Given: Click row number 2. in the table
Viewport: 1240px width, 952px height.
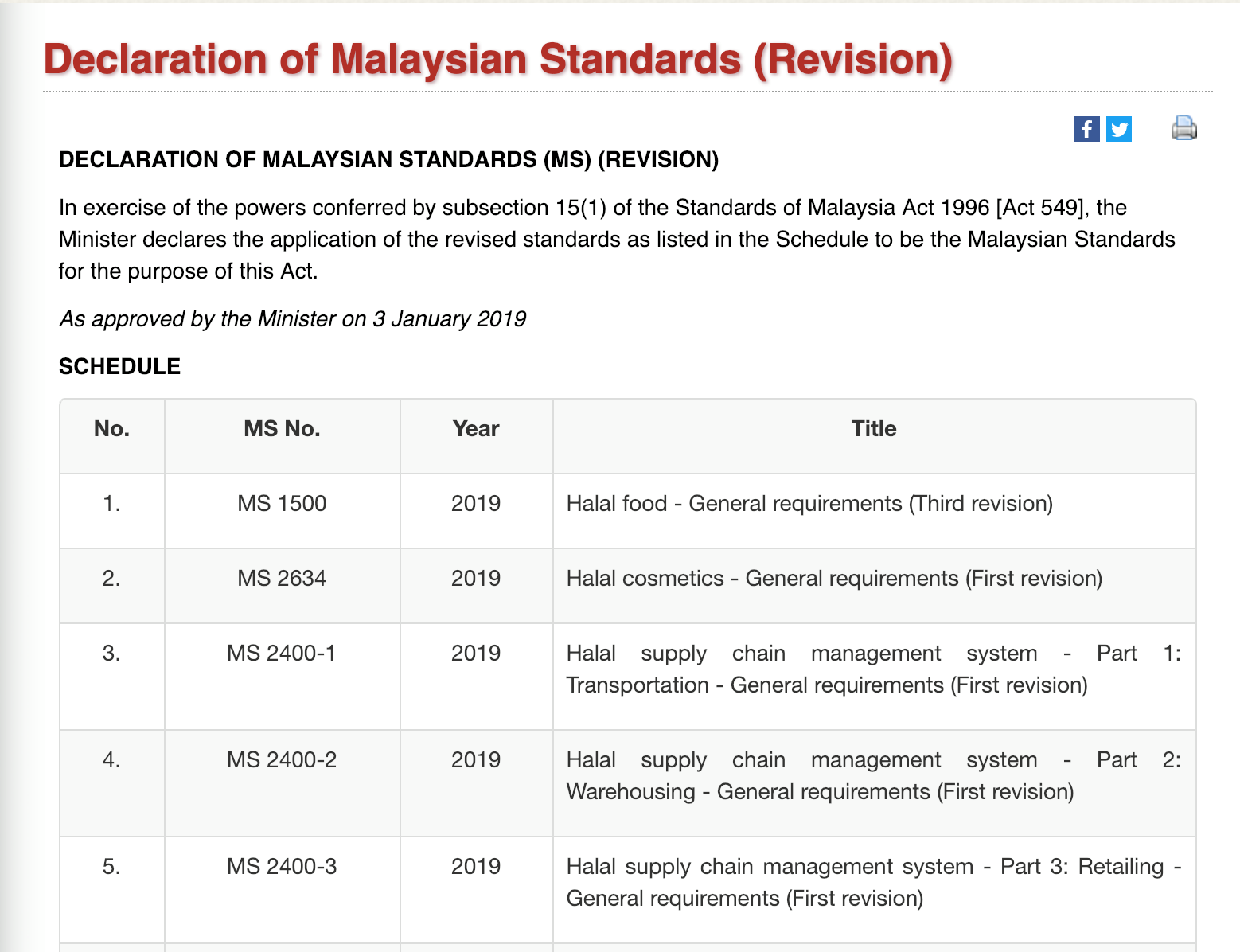Looking at the screenshot, I should click(x=111, y=579).
